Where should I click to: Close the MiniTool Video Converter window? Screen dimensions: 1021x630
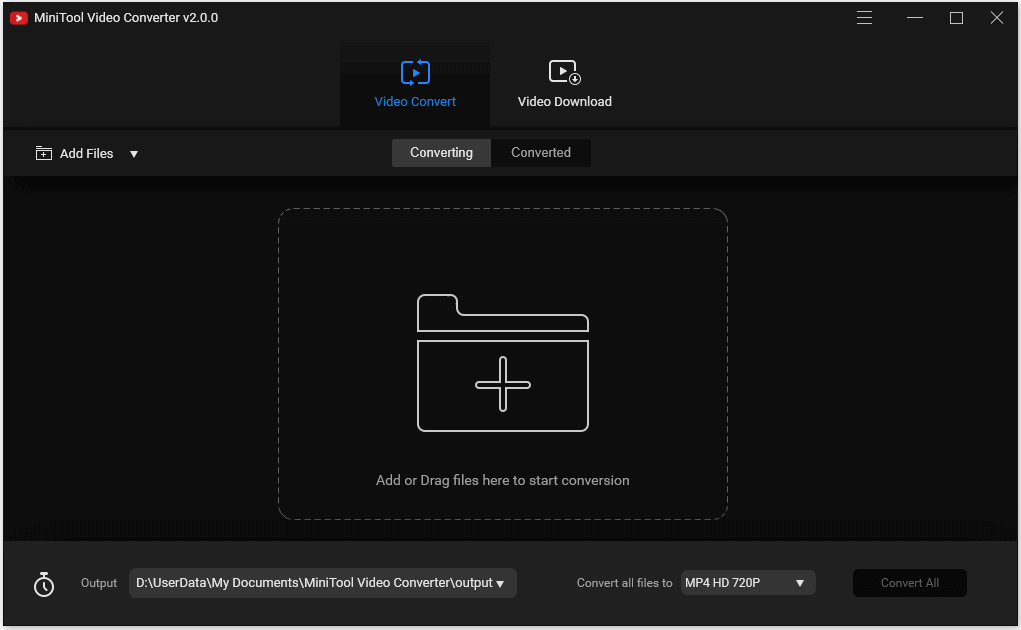click(x=997, y=18)
